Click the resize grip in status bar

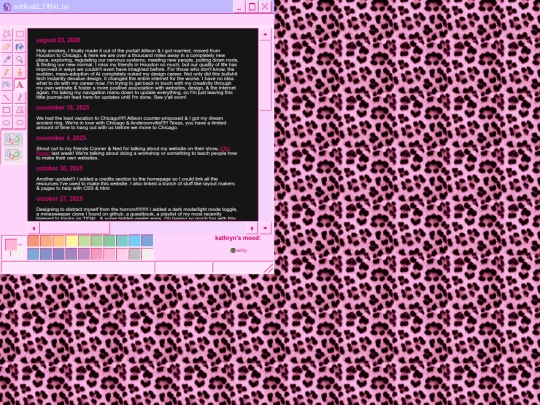pyautogui.click(x=268, y=268)
